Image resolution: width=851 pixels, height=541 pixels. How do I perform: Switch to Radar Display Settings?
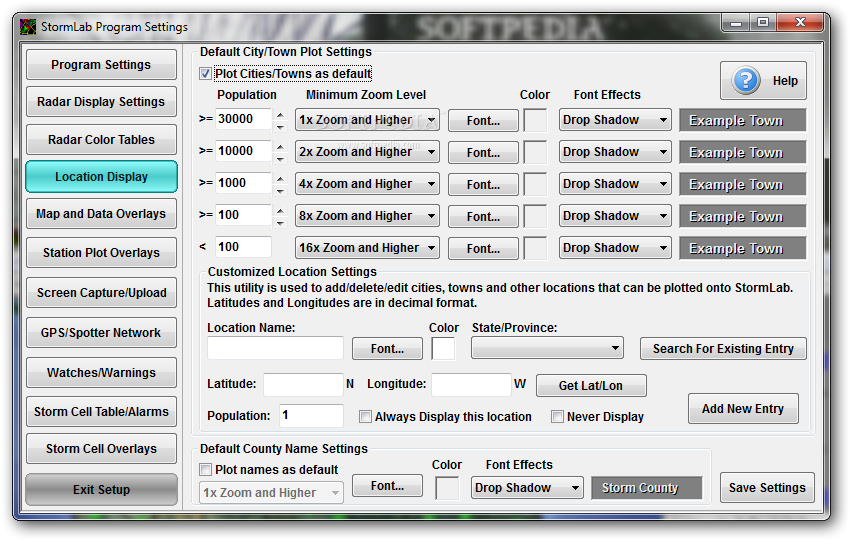(x=101, y=101)
